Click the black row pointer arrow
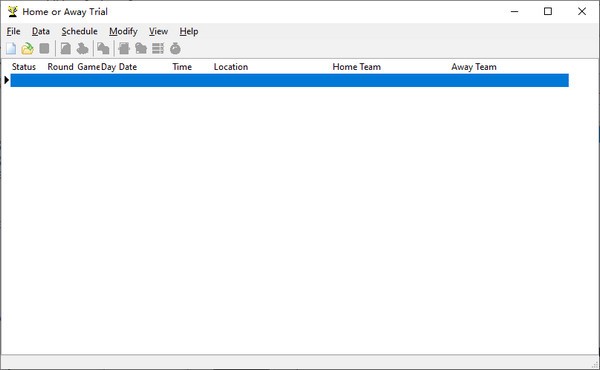 tap(7, 80)
